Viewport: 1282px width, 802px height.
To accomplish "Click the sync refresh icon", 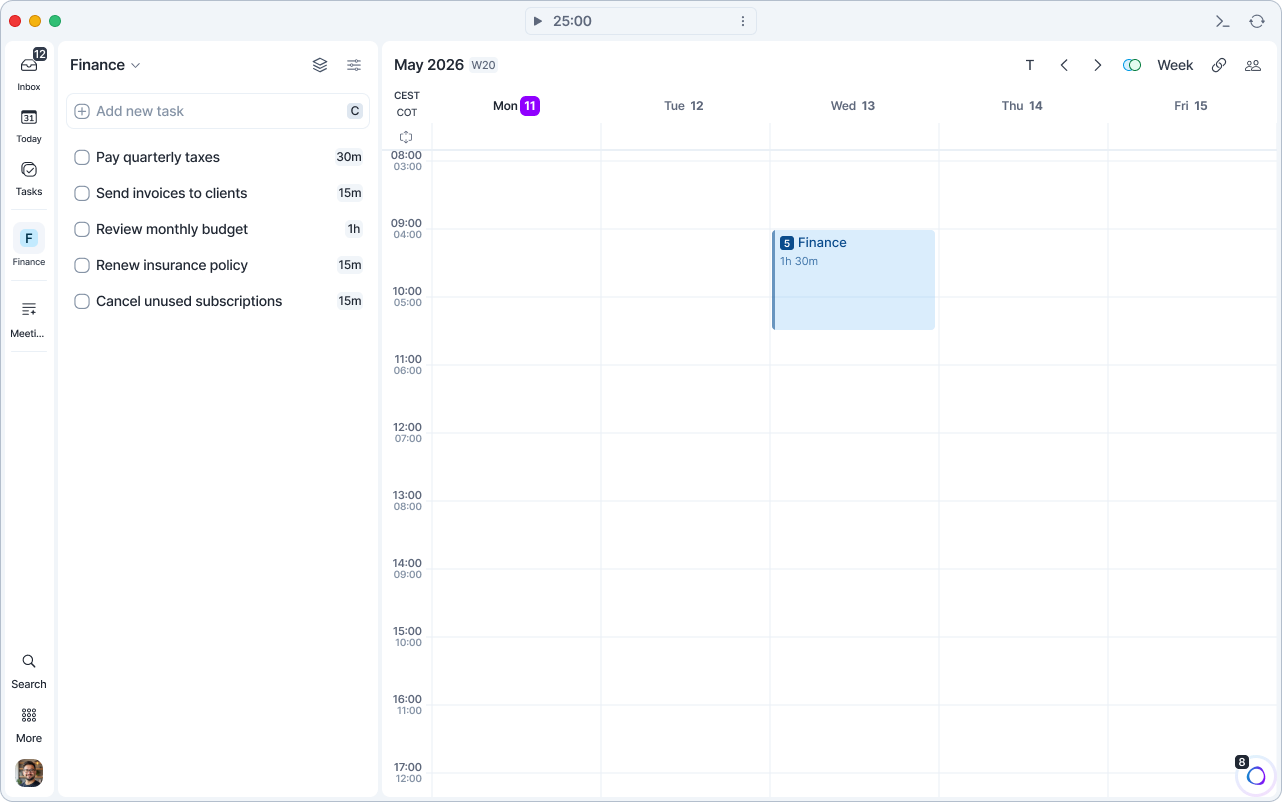I will 1257,21.
